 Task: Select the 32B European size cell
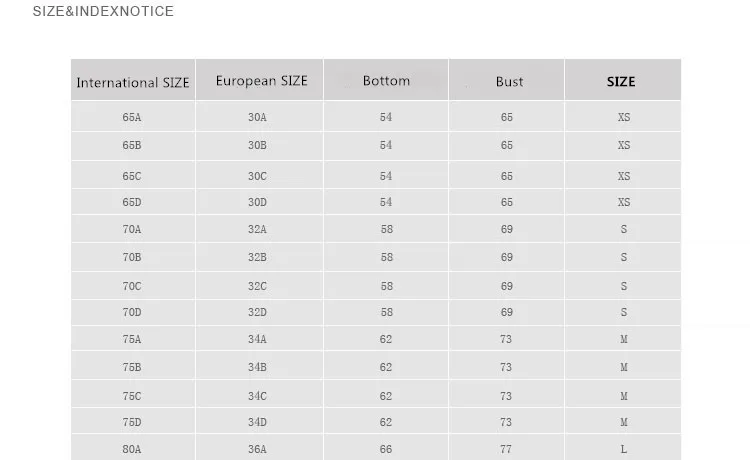pyautogui.click(x=258, y=257)
